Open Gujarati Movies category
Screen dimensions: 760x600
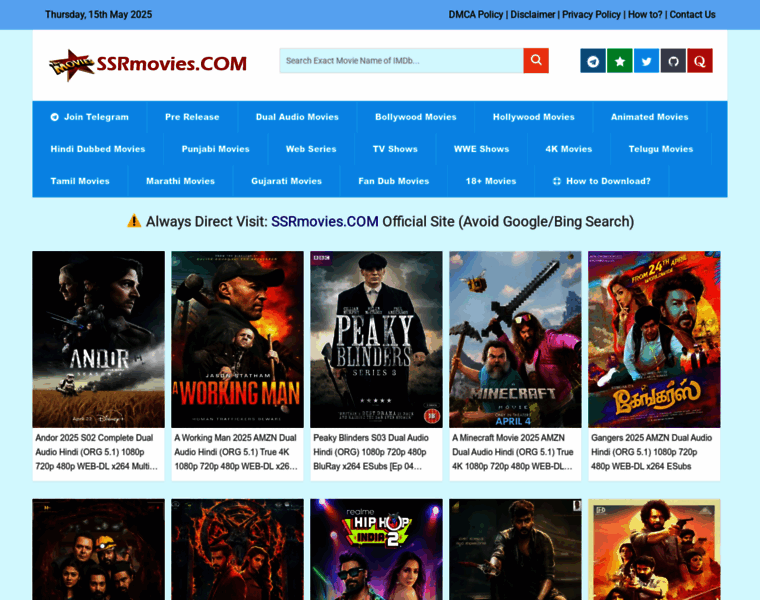(x=286, y=181)
